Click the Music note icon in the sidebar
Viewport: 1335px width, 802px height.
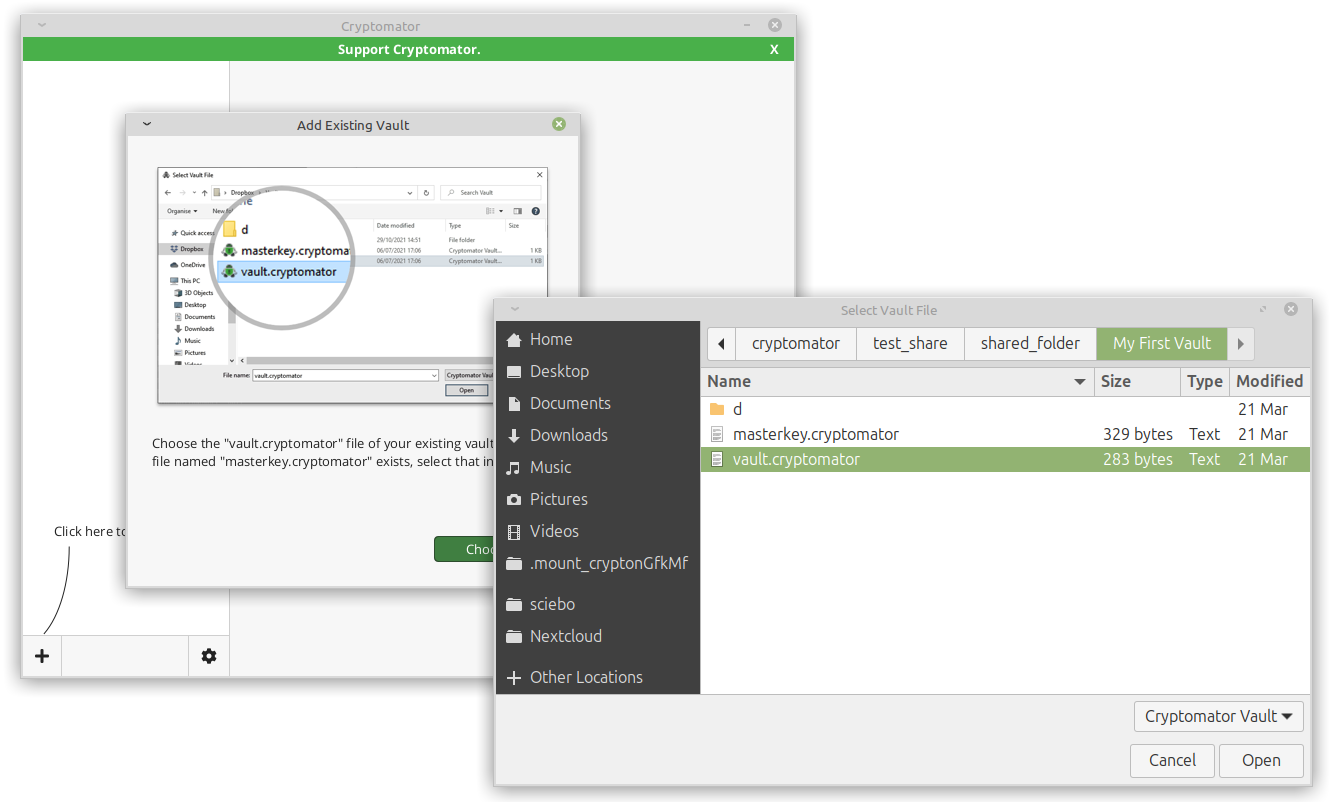(x=514, y=467)
